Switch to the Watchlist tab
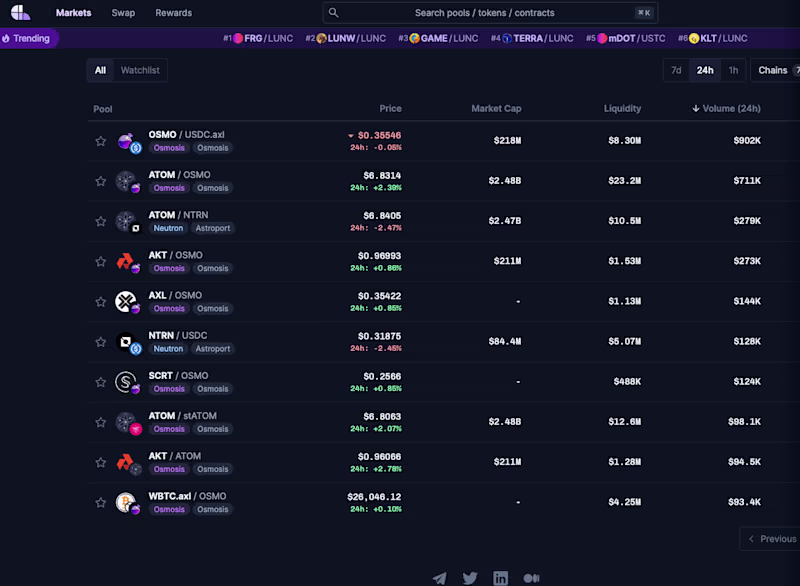800x586 pixels. [x=139, y=70]
